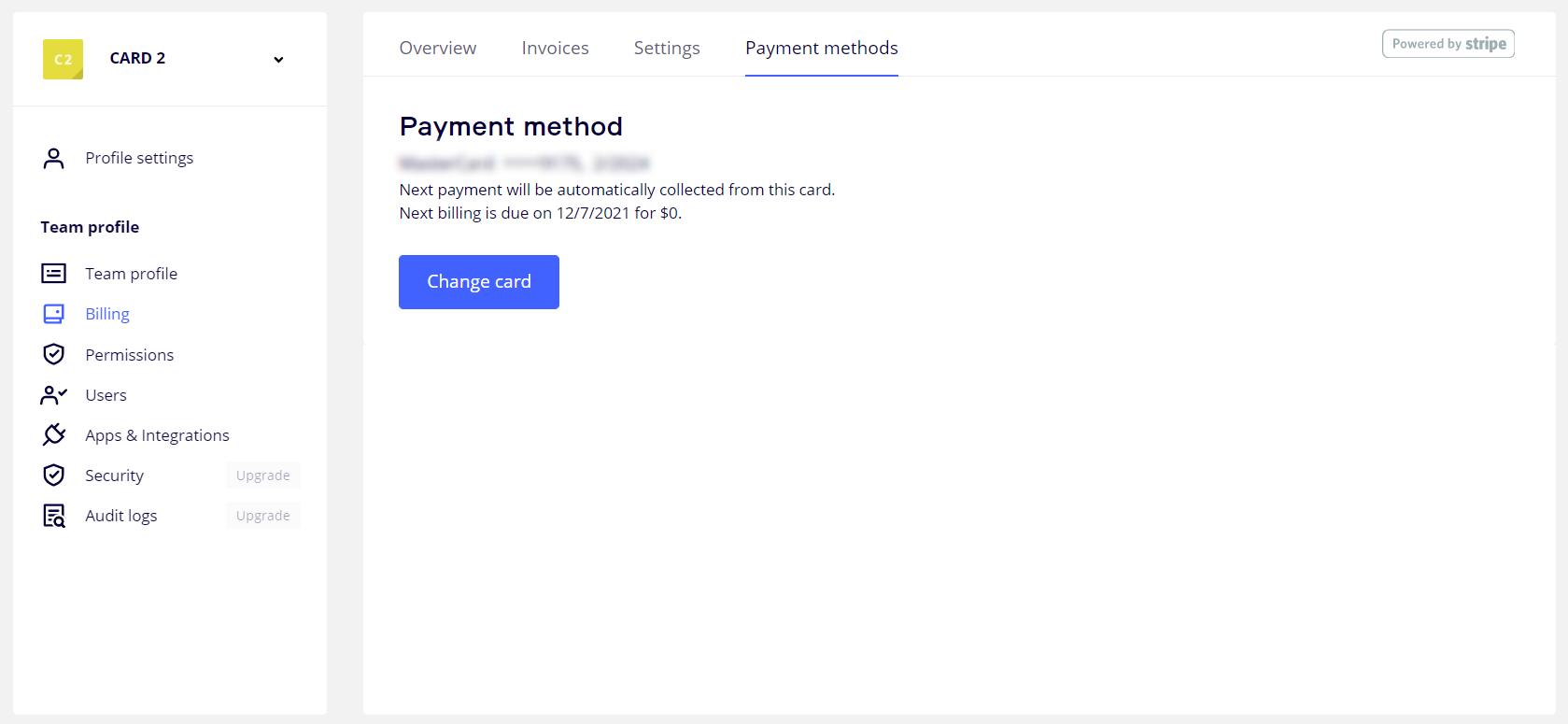Click the Billing icon in sidebar
The image size is (1568, 724).
pos(54,314)
